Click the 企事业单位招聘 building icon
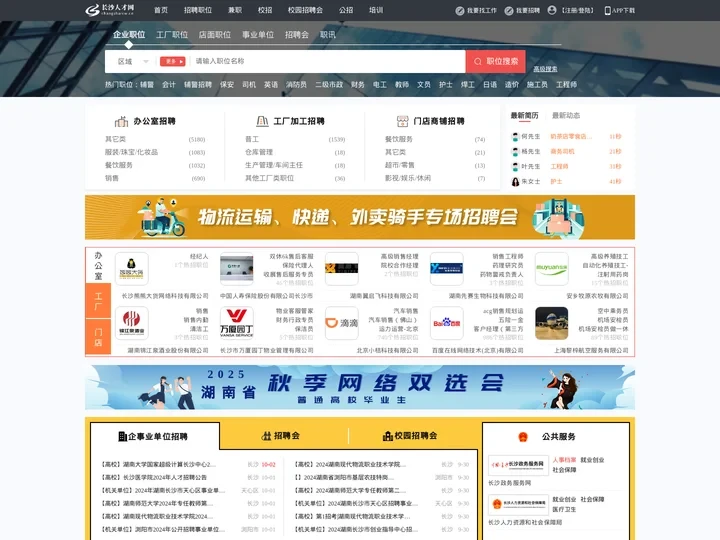This screenshot has width=720, height=540. (123, 436)
